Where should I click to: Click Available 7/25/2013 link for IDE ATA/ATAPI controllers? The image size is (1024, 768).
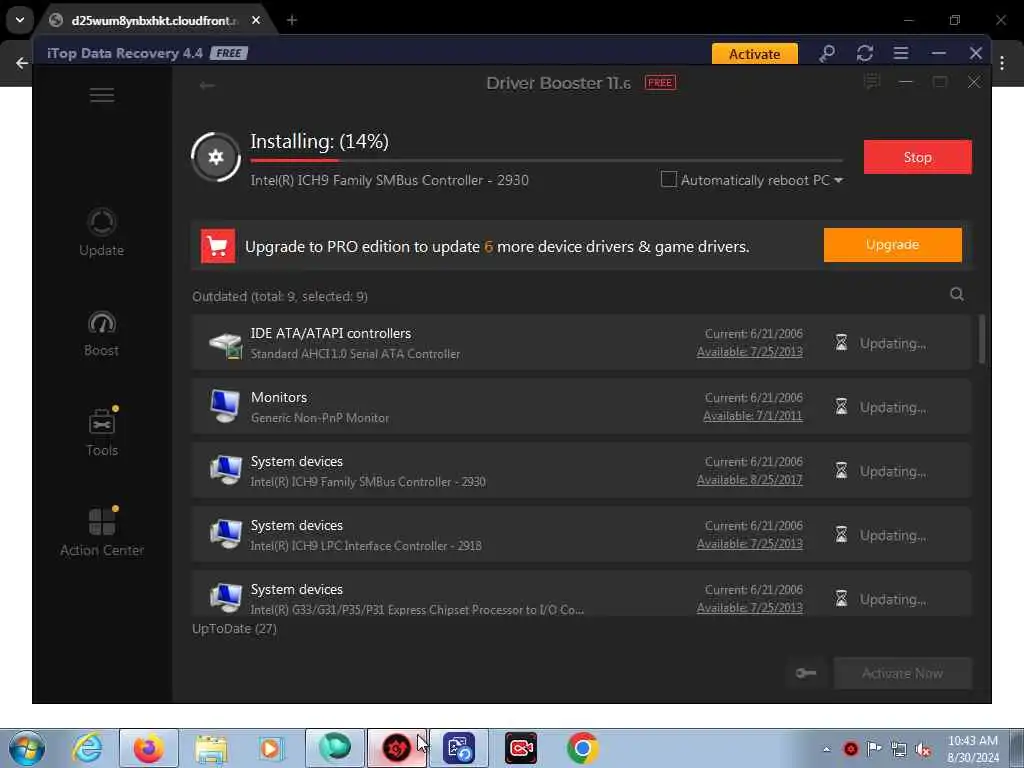(749, 352)
